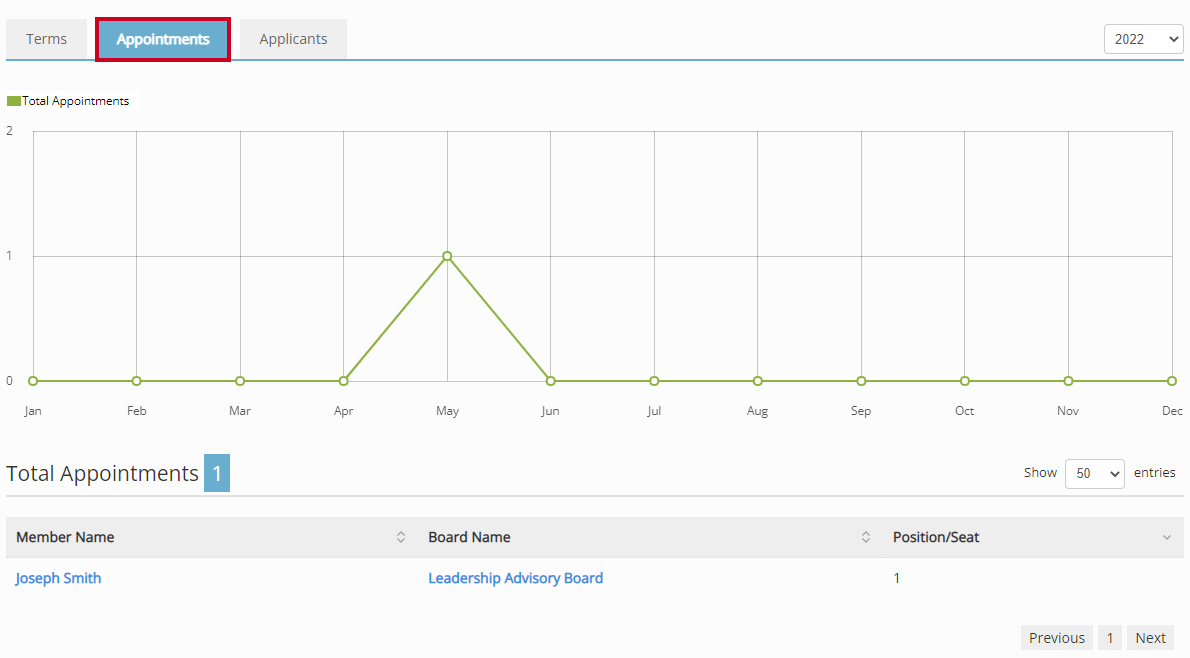Click the Previous pagination button
Viewport: 1190px width, 658px height.
click(1056, 638)
